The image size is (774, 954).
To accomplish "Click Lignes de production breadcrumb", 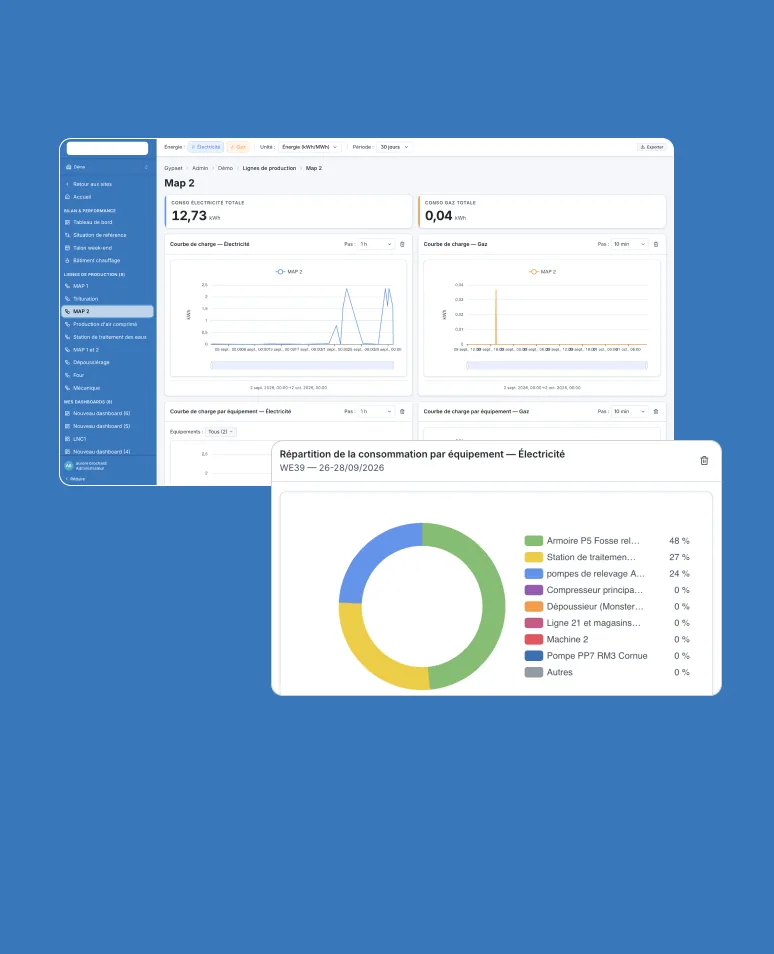I will (x=269, y=168).
